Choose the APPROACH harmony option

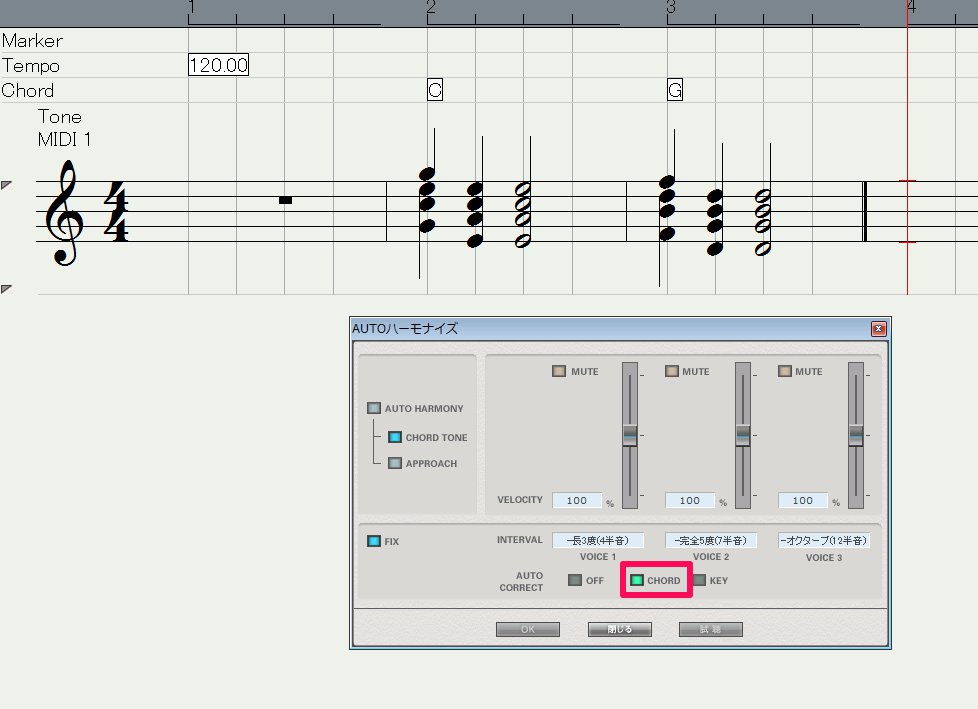pyautogui.click(x=395, y=463)
